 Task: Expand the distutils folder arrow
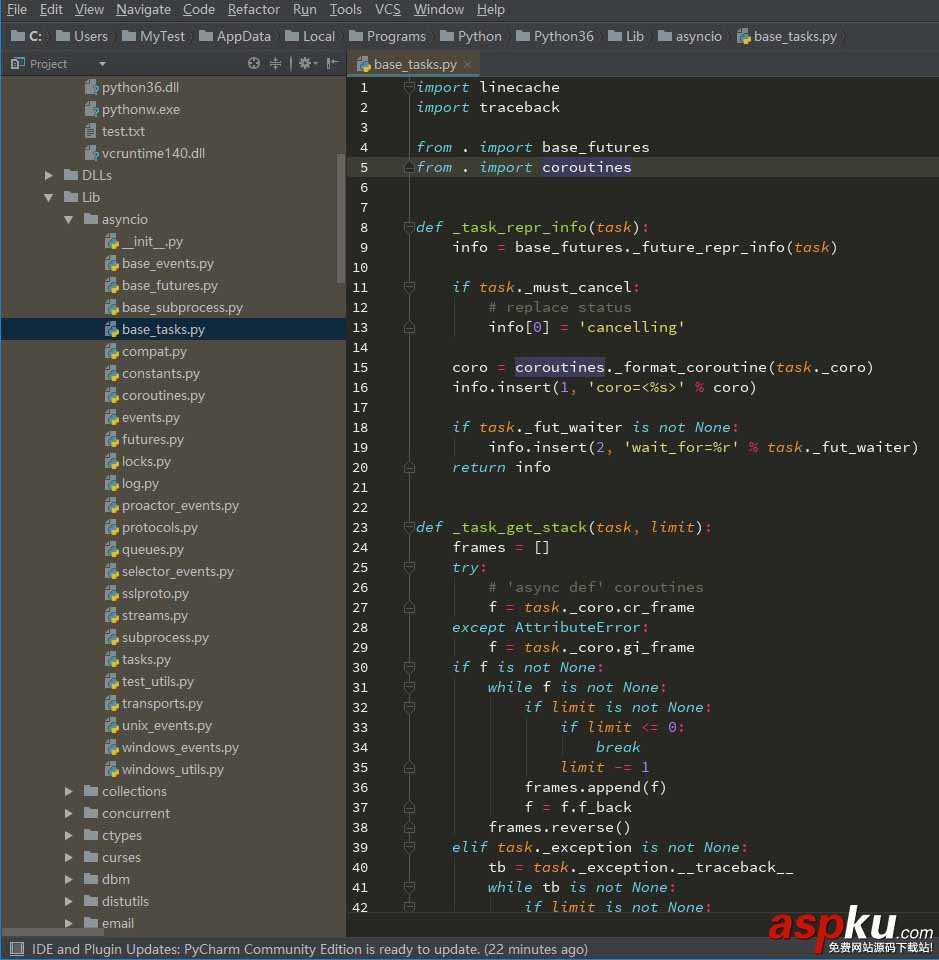pos(69,901)
